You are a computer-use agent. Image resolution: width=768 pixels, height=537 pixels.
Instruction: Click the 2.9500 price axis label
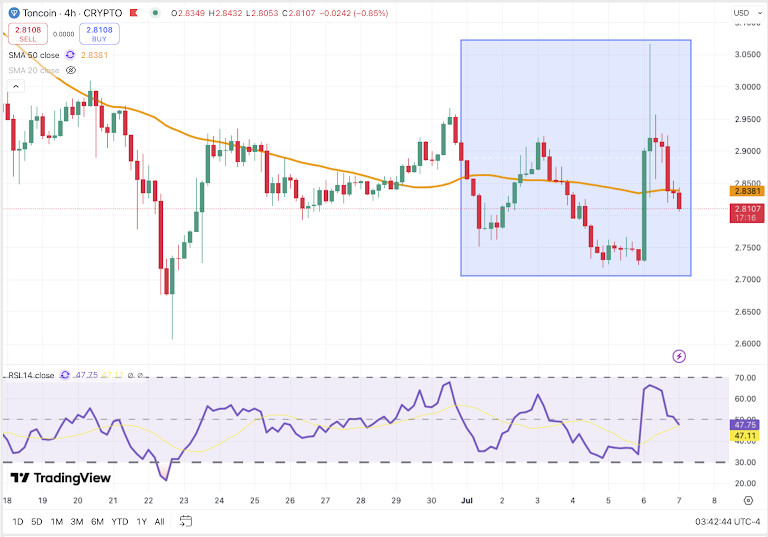747,119
